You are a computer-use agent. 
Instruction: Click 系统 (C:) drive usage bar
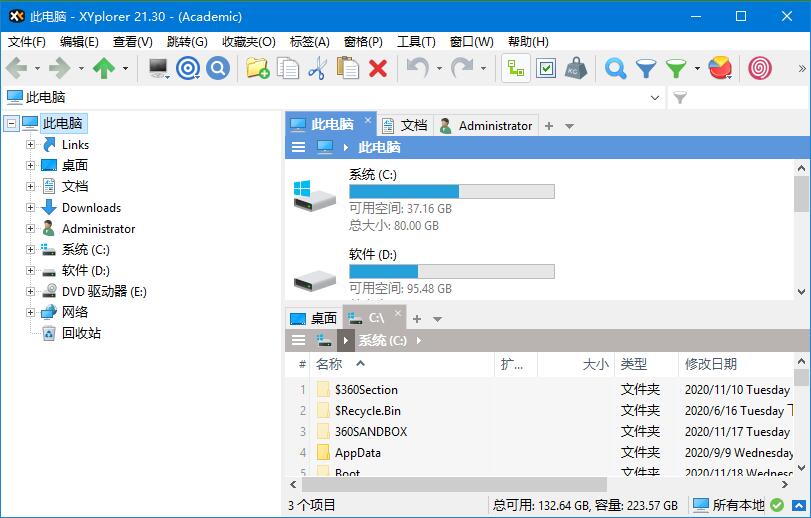(452, 191)
